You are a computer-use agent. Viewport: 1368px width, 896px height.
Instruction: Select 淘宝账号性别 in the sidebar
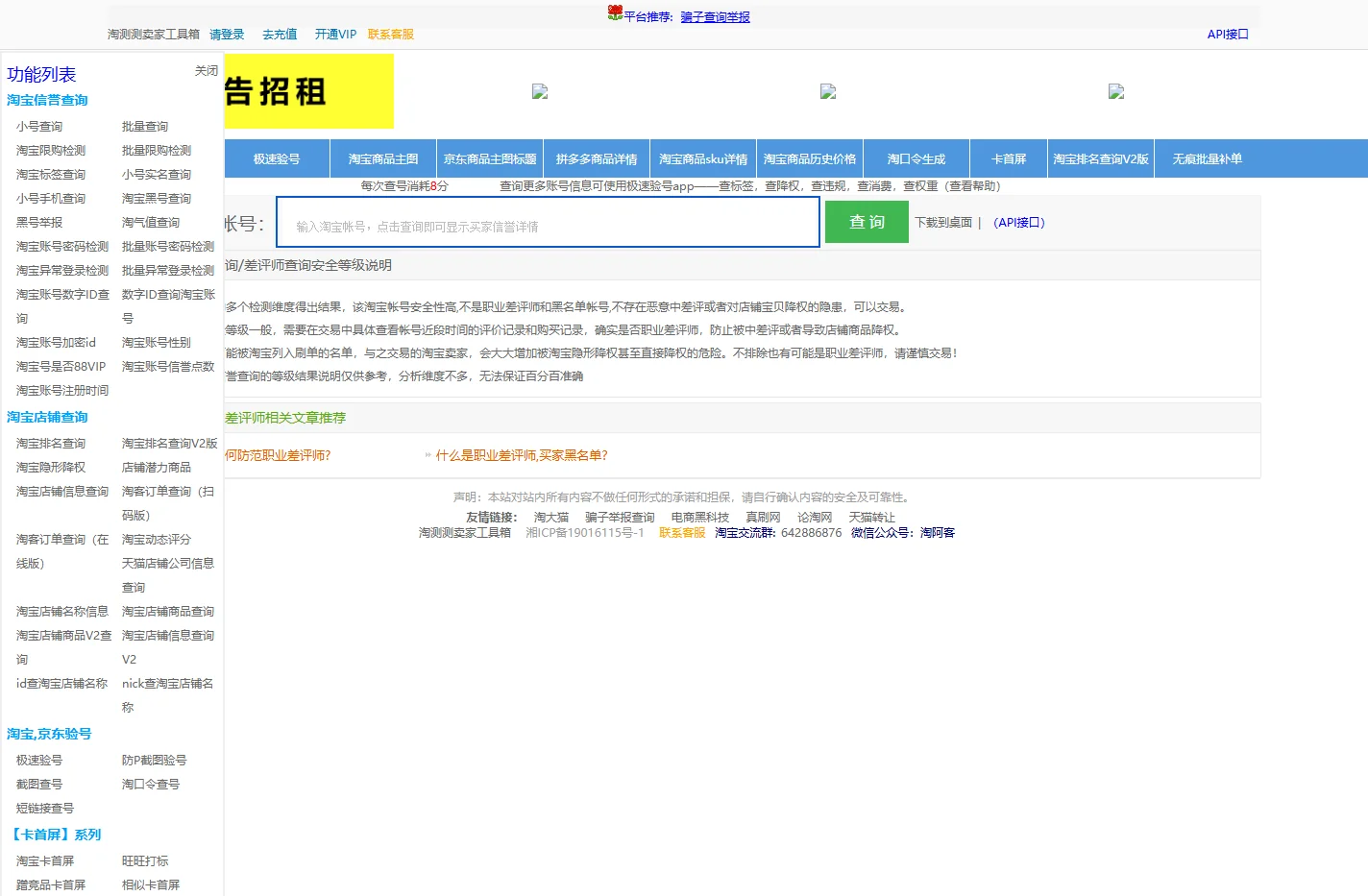point(157,343)
